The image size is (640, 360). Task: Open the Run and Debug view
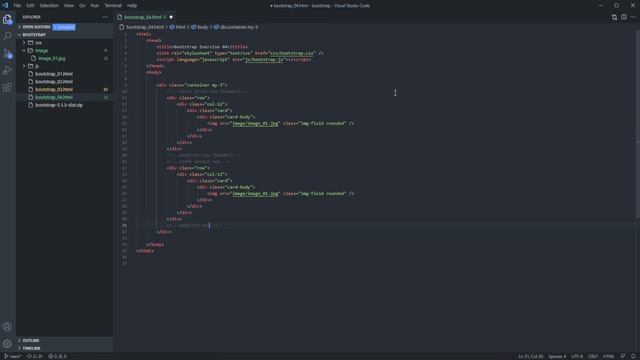7,70
